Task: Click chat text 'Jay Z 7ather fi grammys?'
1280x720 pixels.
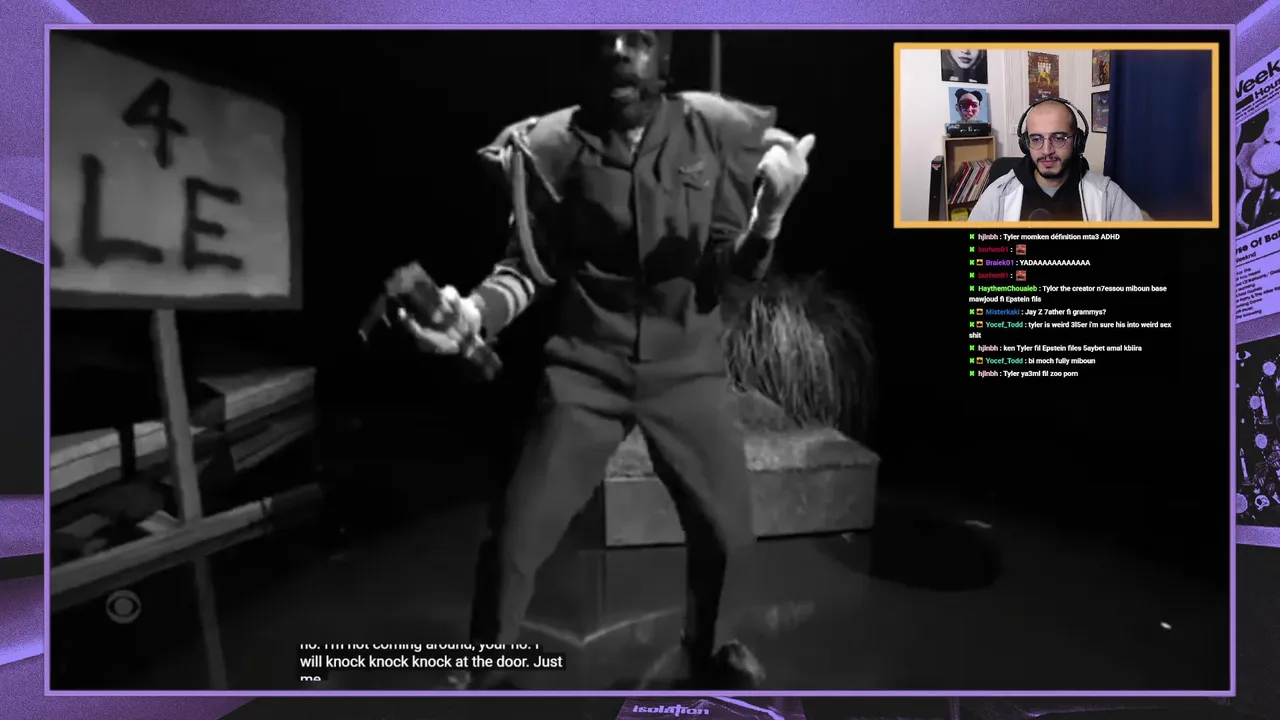Action: click(x=1065, y=312)
